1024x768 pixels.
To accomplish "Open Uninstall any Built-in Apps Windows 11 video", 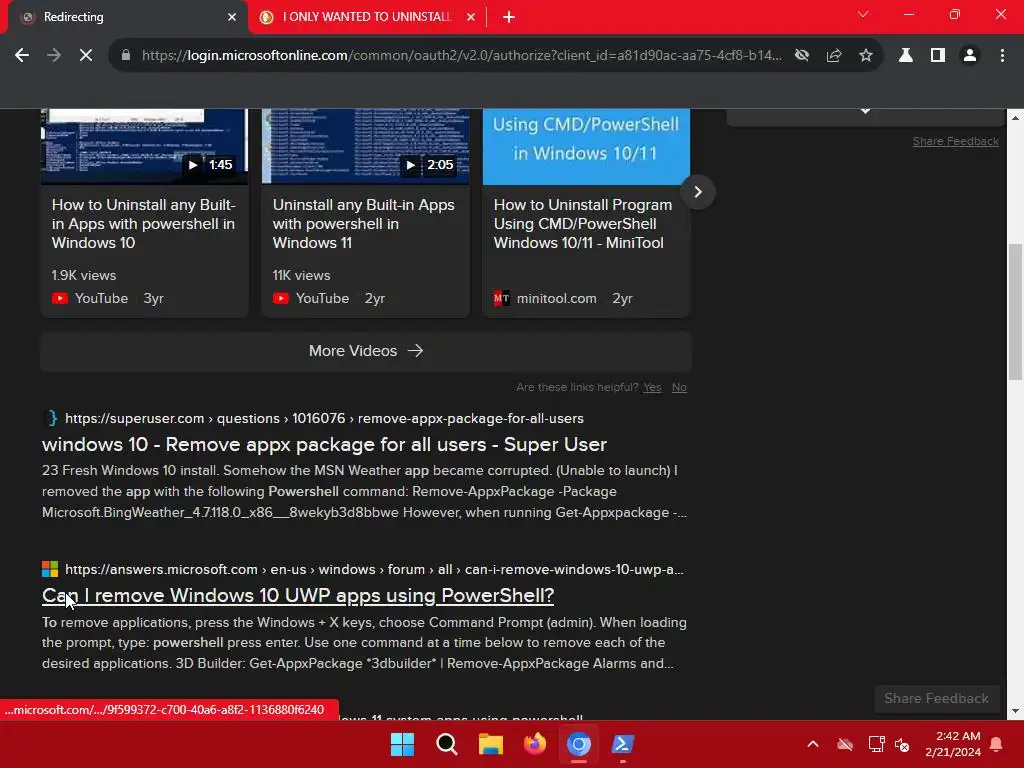I will pyautogui.click(x=364, y=224).
